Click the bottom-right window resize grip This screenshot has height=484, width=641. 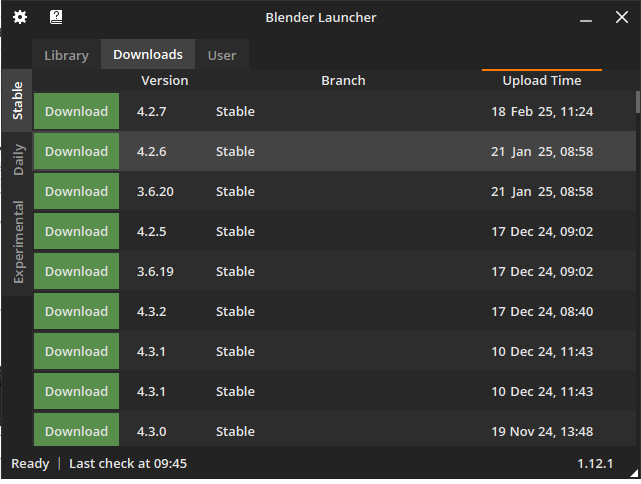tap(634, 473)
